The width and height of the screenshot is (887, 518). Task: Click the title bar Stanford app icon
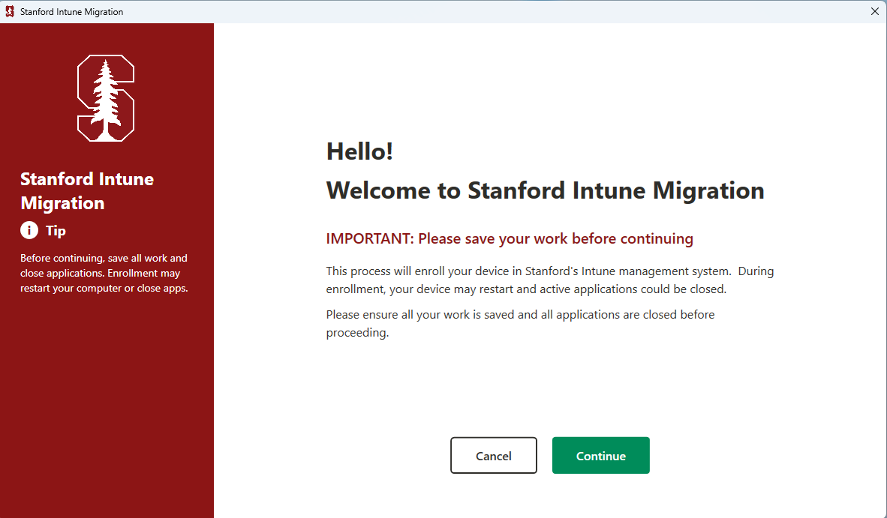tap(10, 10)
